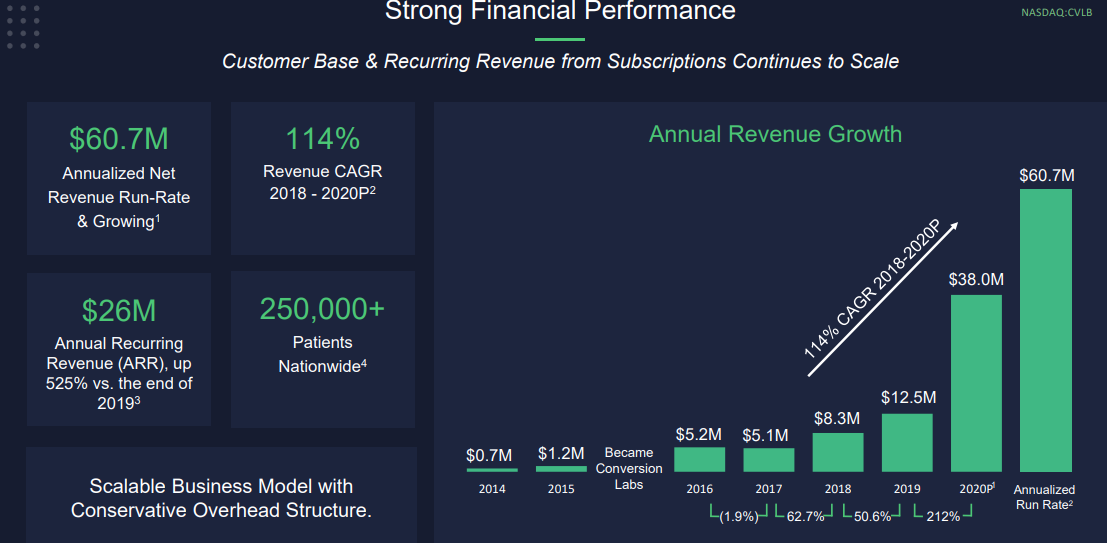Click the Annual Revenue Growth chart title
1107x543 pixels.
[x=775, y=134]
